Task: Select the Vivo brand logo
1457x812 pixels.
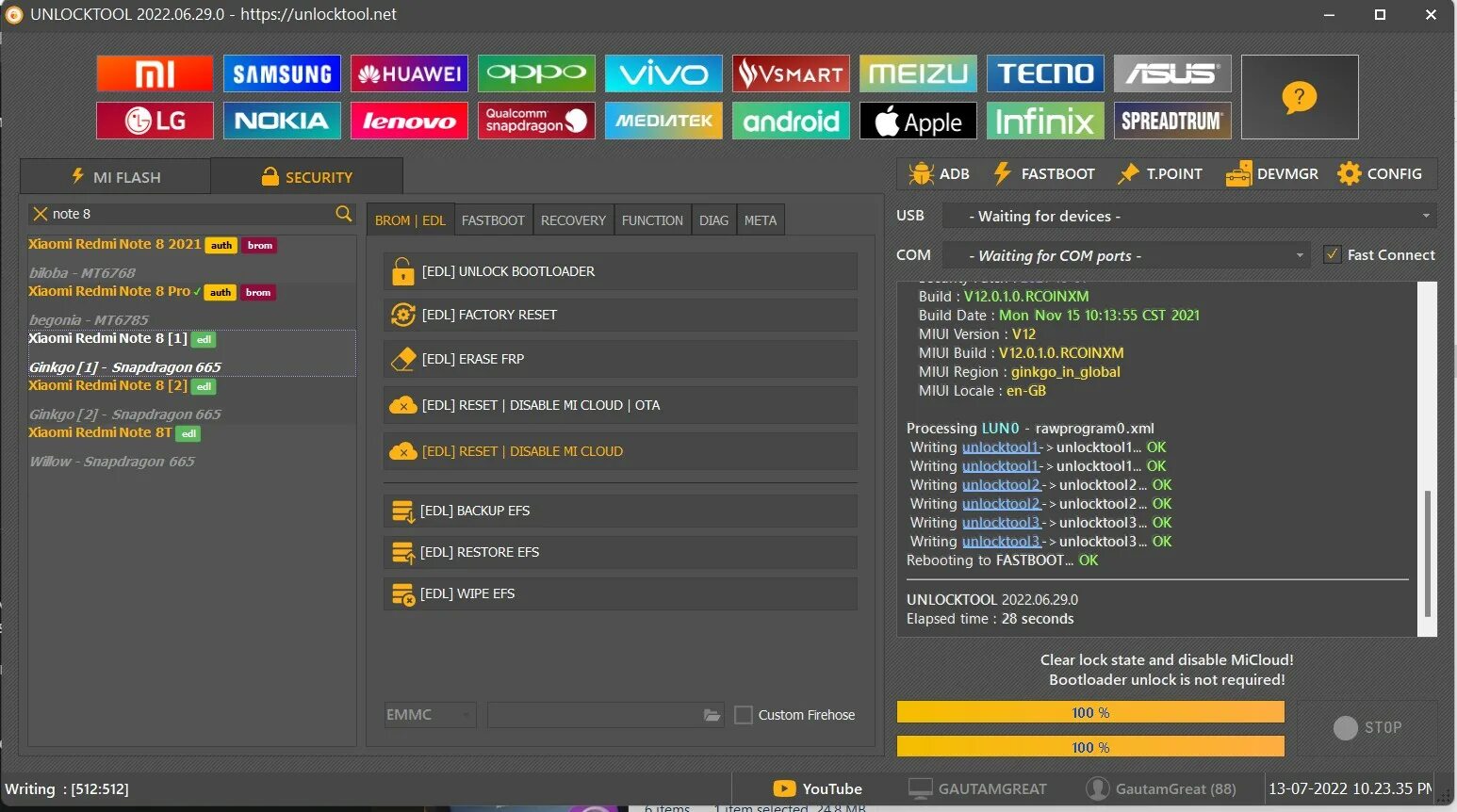Action: point(663,73)
